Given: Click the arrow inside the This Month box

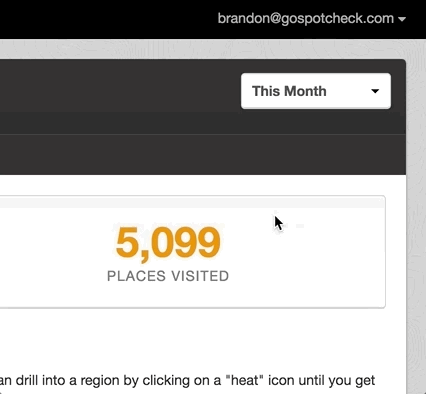Looking at the screenshot, I should point(375,91).
